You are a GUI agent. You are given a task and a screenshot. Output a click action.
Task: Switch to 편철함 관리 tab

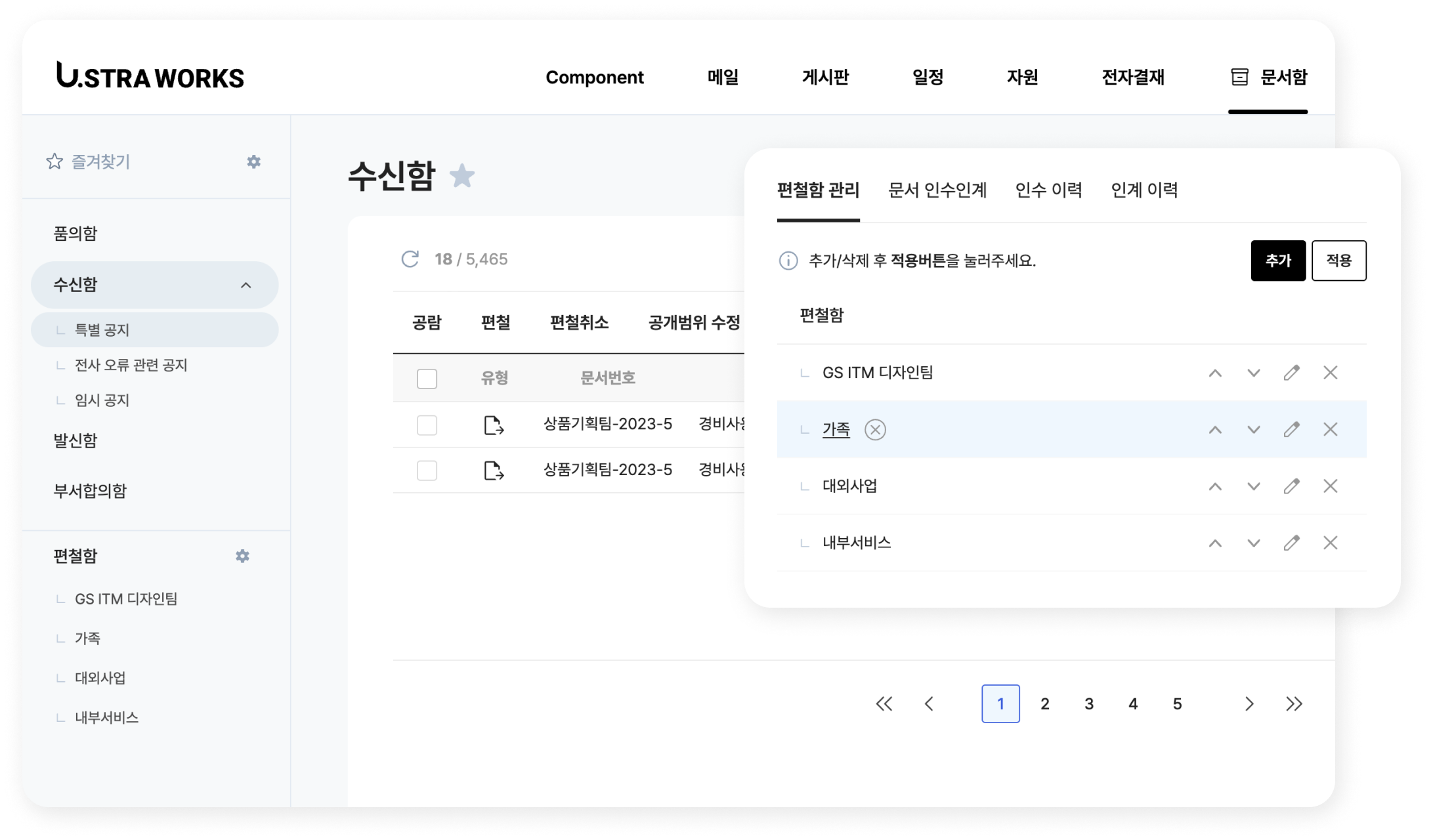(x=818, y=190)
